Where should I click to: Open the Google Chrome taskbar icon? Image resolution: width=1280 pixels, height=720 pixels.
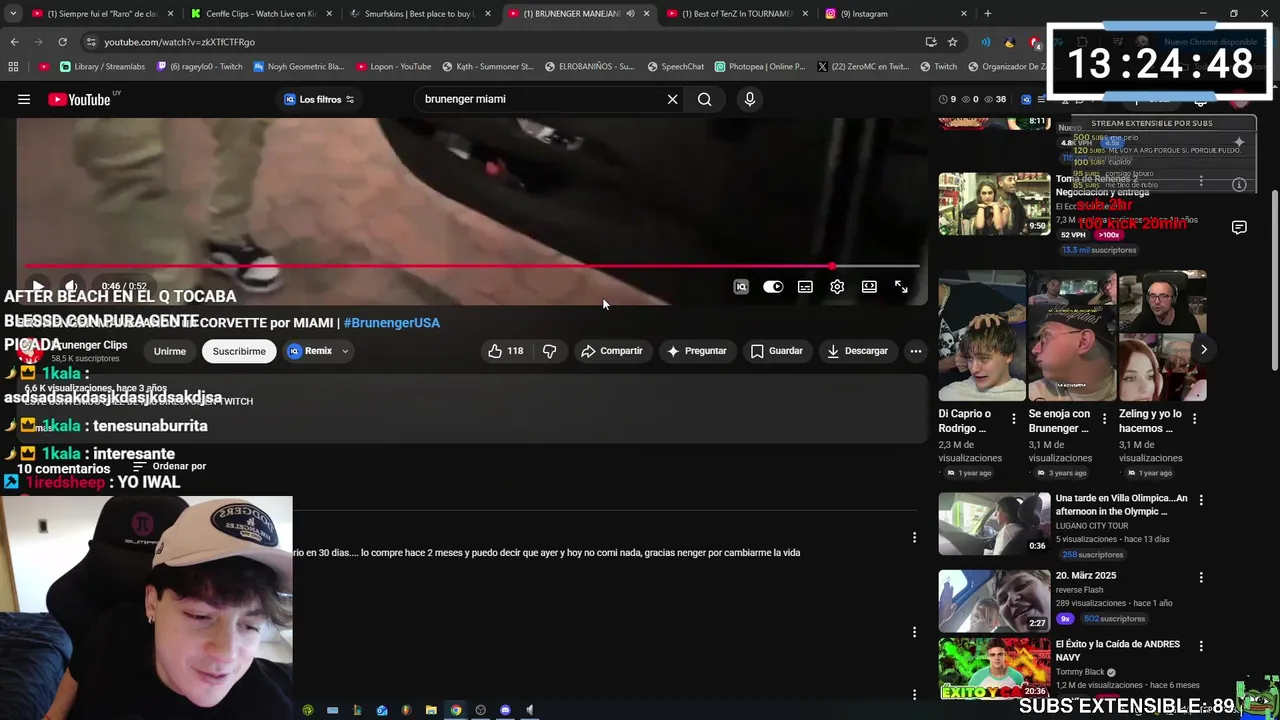coord(456,710)
